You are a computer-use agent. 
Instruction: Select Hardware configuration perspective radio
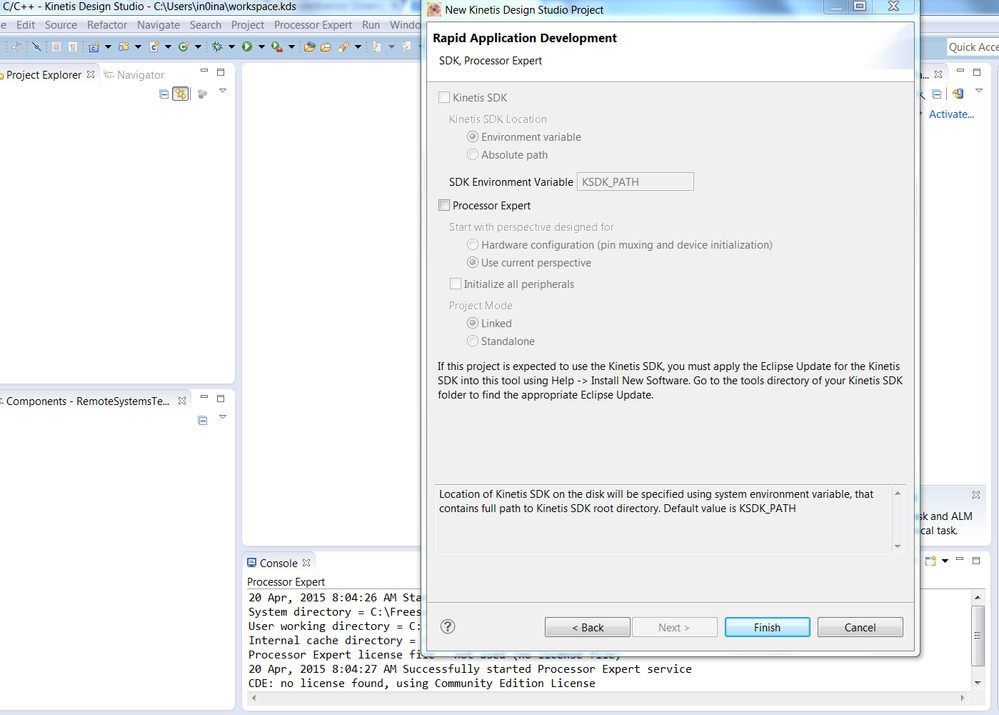click(473, 245)
